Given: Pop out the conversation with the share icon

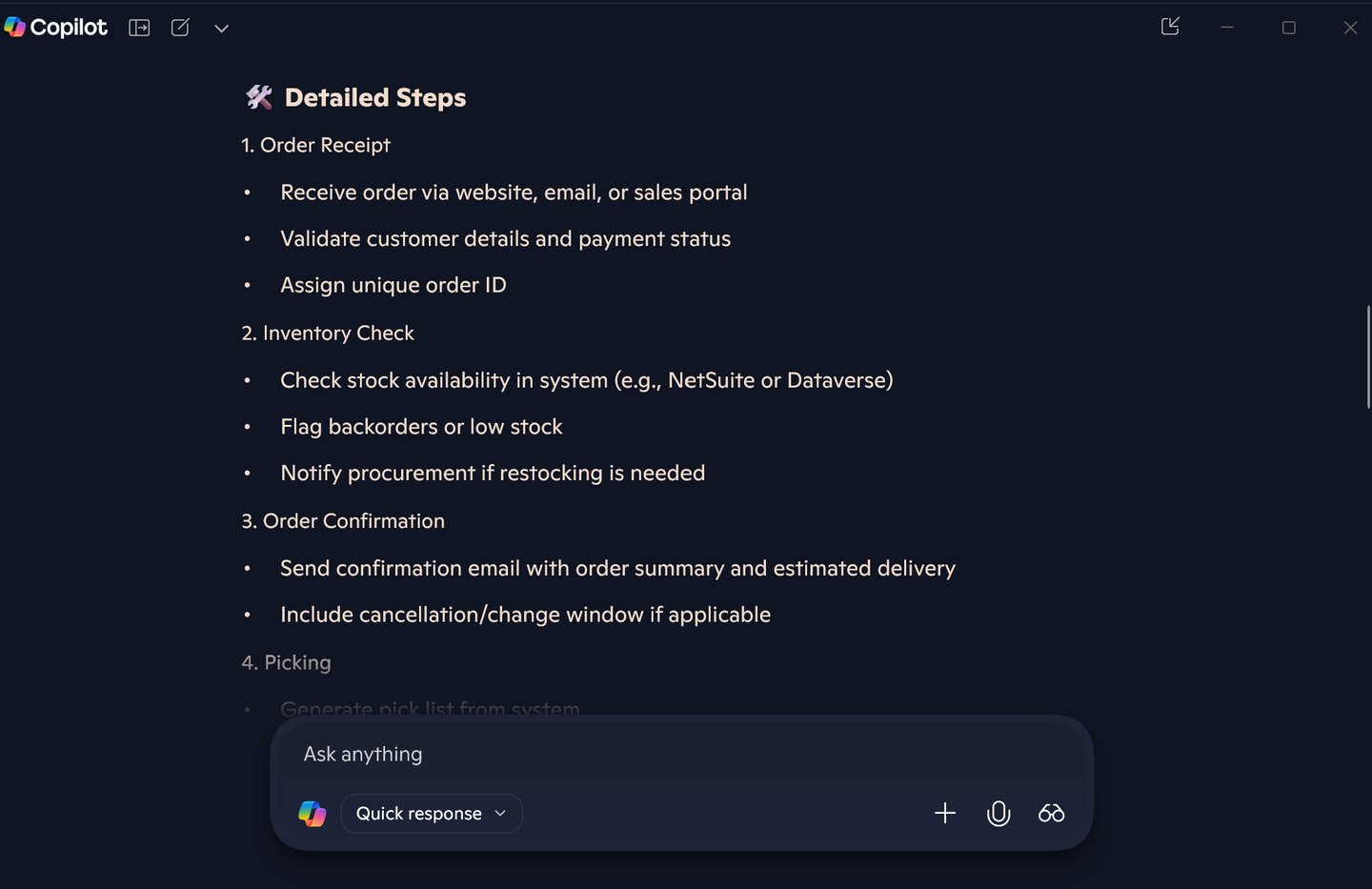Looking at the screenshot, I should (1170, 27).
